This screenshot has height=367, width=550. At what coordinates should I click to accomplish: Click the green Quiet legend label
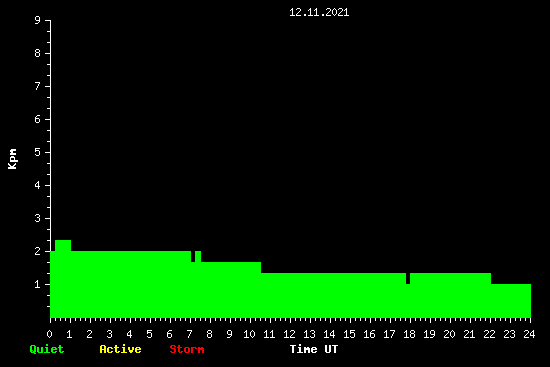pos(47,349)
